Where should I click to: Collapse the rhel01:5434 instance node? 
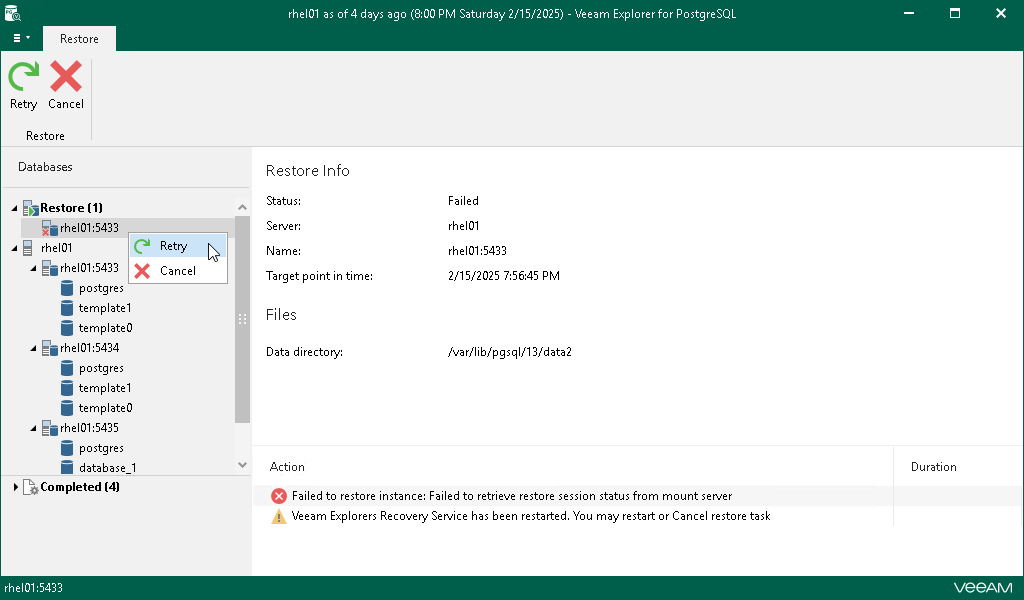[x=33, y=349]
